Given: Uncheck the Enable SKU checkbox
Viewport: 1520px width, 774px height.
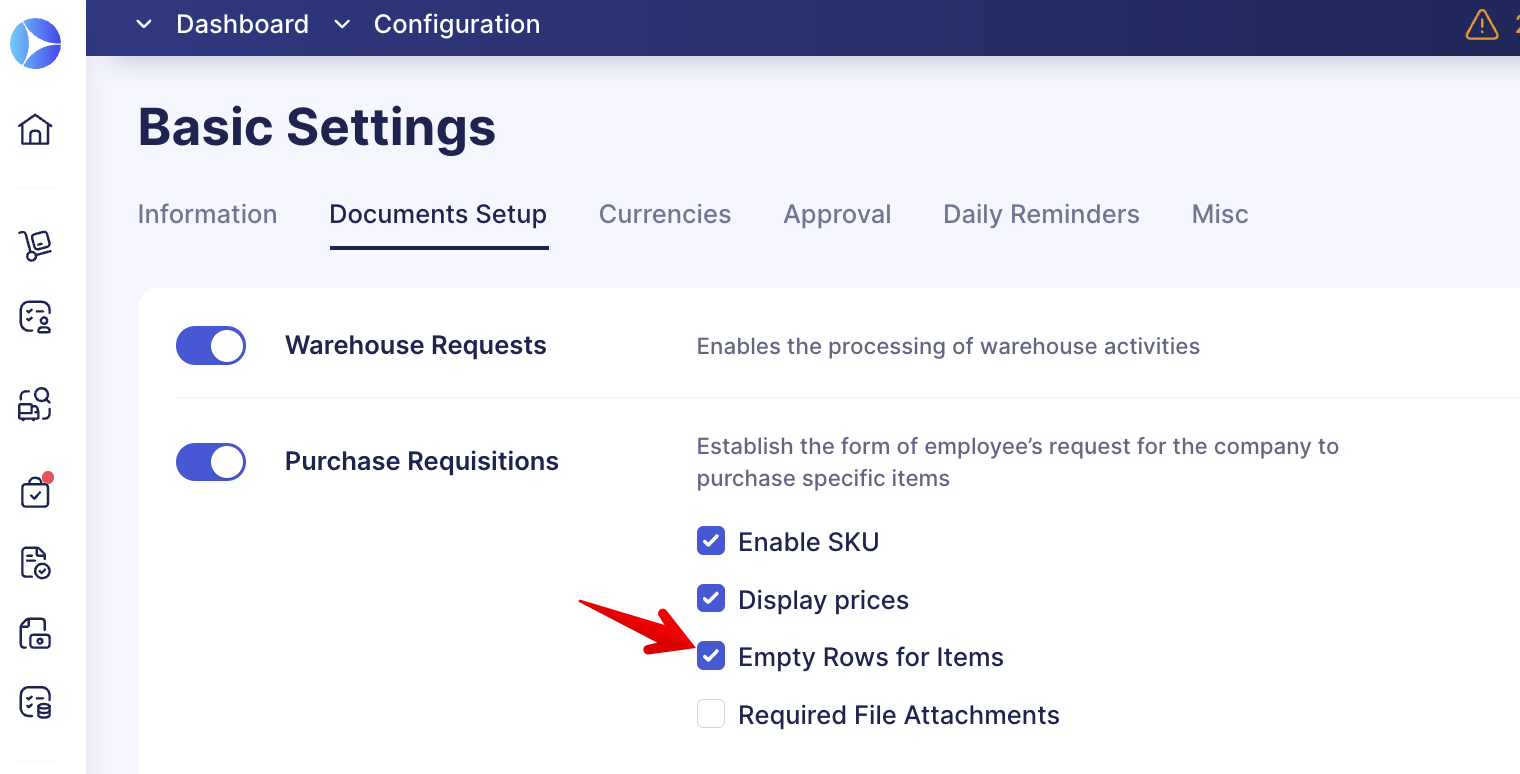Looking at the screenshot, I should [x=711, y=541].
